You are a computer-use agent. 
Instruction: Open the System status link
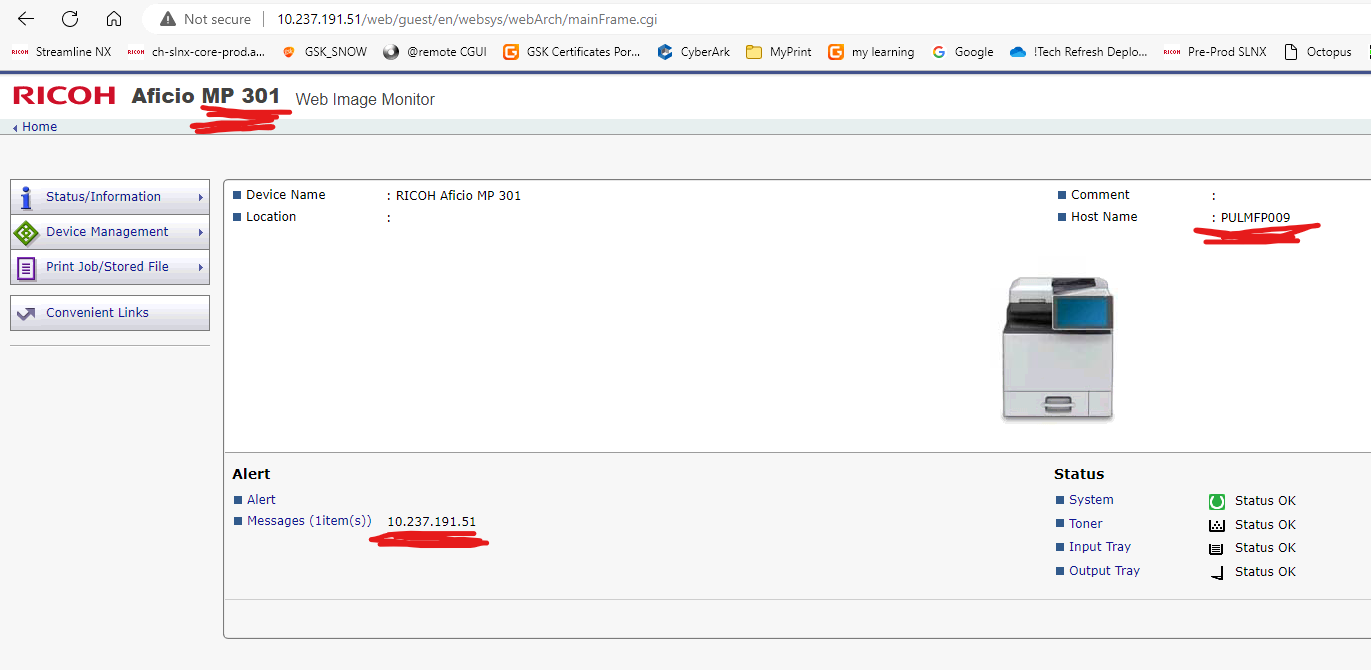(1091, 500)
